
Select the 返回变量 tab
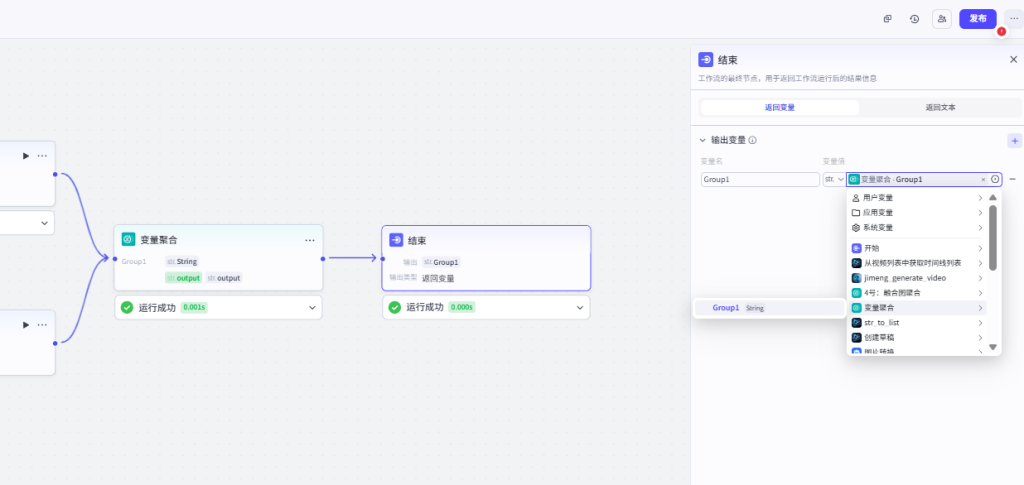[779, 107]
